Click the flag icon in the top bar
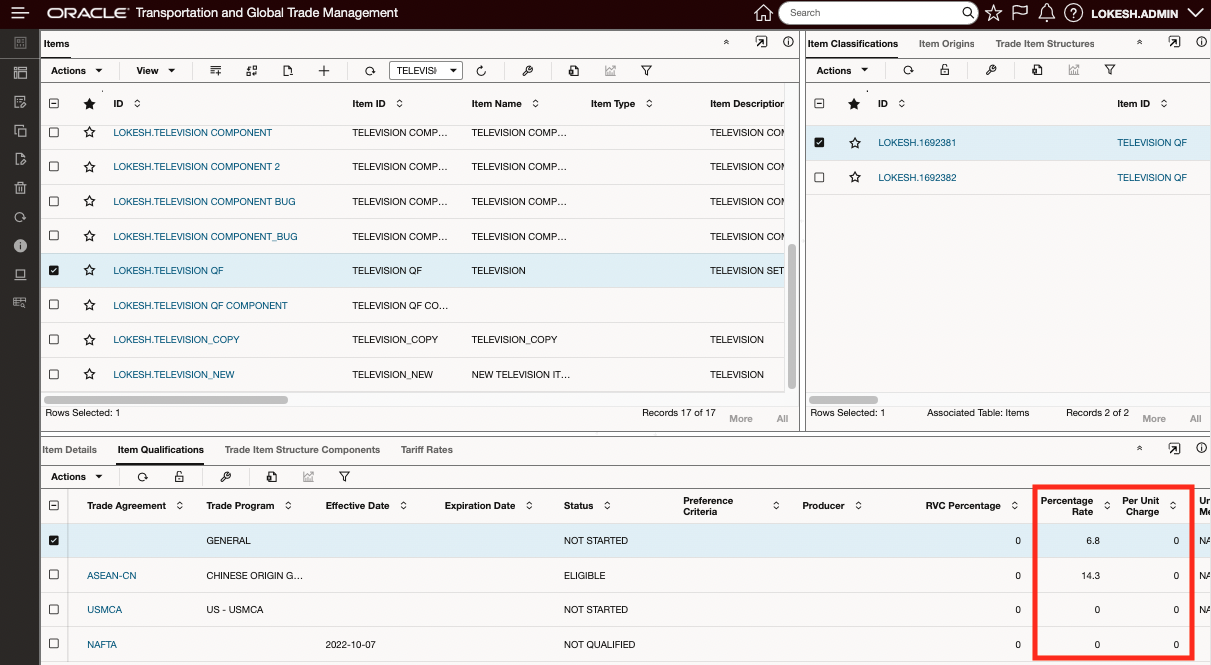This screenshot has width=1211, height=665. [x=1019, y=12]
